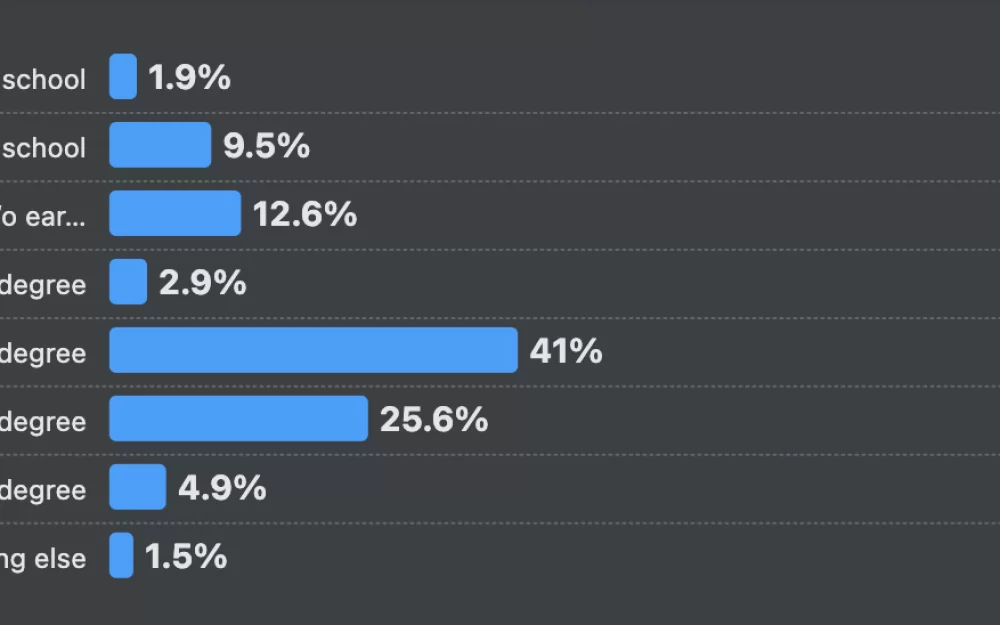The height and width of the screenshot is (625, 1000).
Task: Click the blue bar valued at 1.9%
Action: click(123, 77)
